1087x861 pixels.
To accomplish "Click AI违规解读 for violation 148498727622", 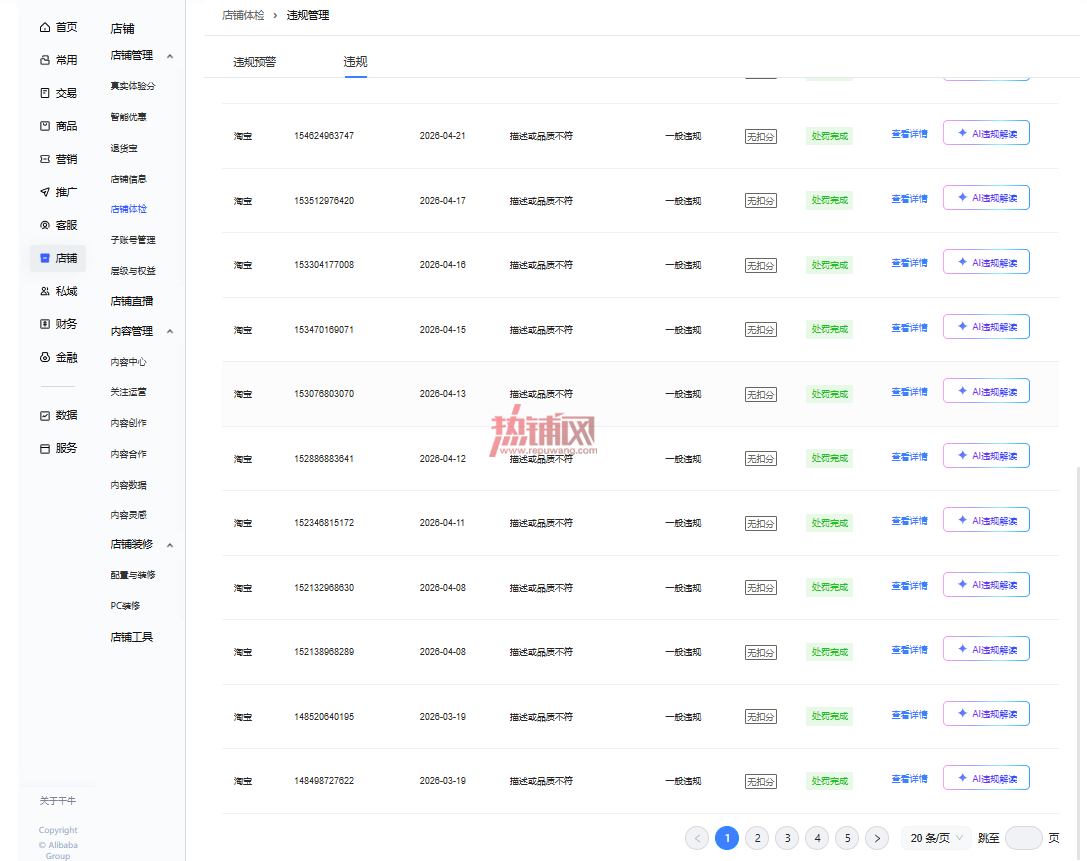I will coord(986,778).
